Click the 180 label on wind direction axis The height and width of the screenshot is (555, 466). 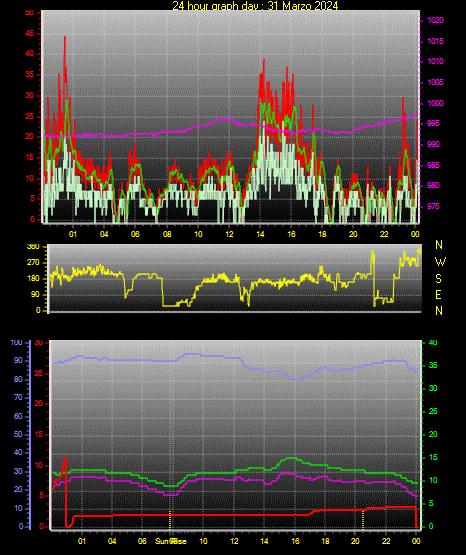pyautogui.click(x=33, y=279)
